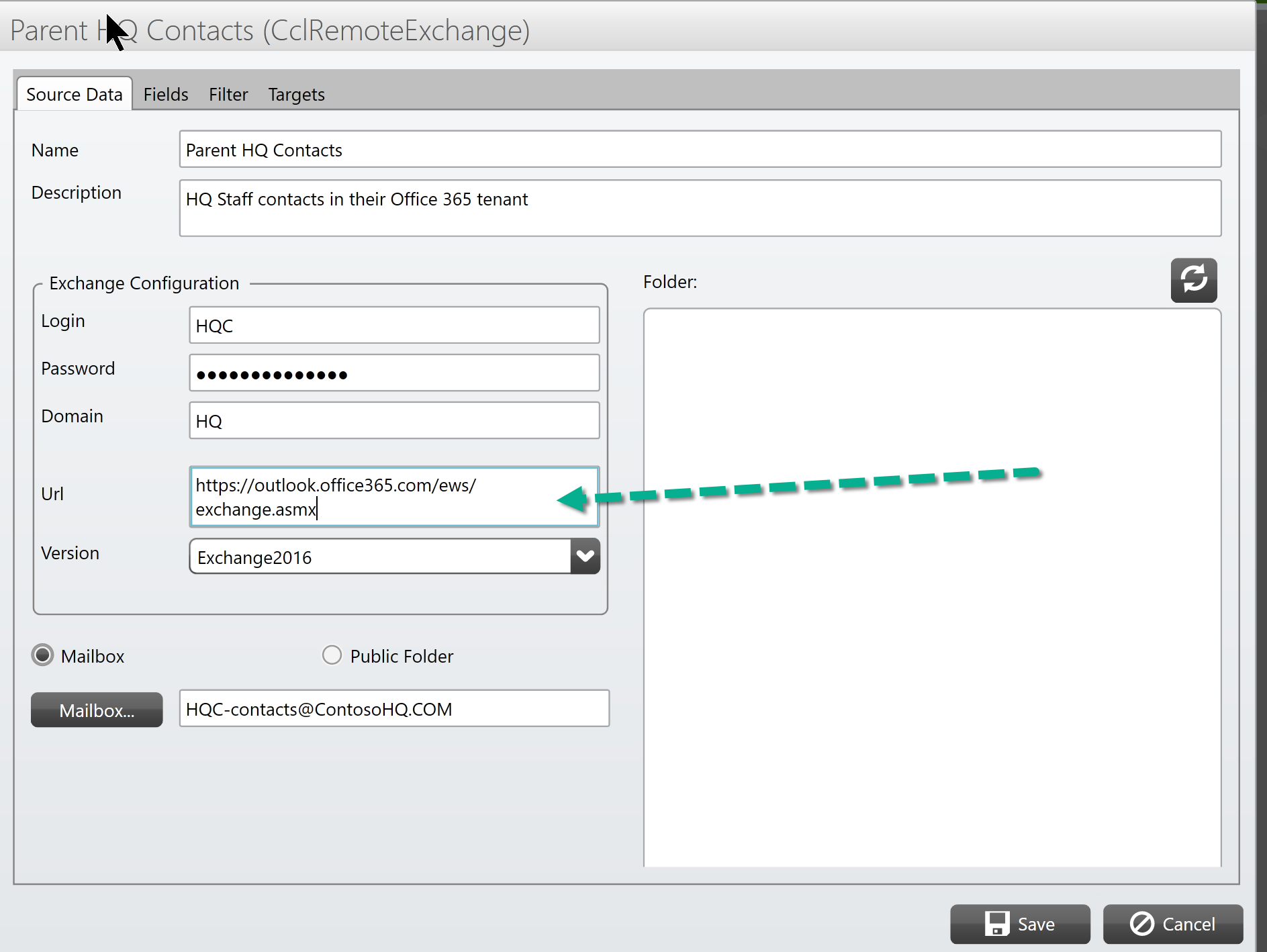The height and width of the screenshot is (952, 1267).
Task: Click the Password field
Action: [394, 373]
